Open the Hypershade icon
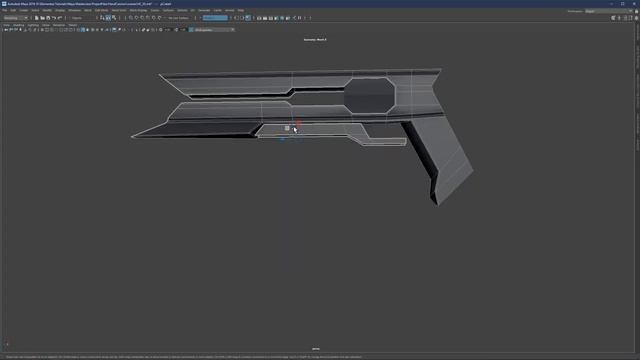This screenshot has width=640, height=360. coord(282,18)
